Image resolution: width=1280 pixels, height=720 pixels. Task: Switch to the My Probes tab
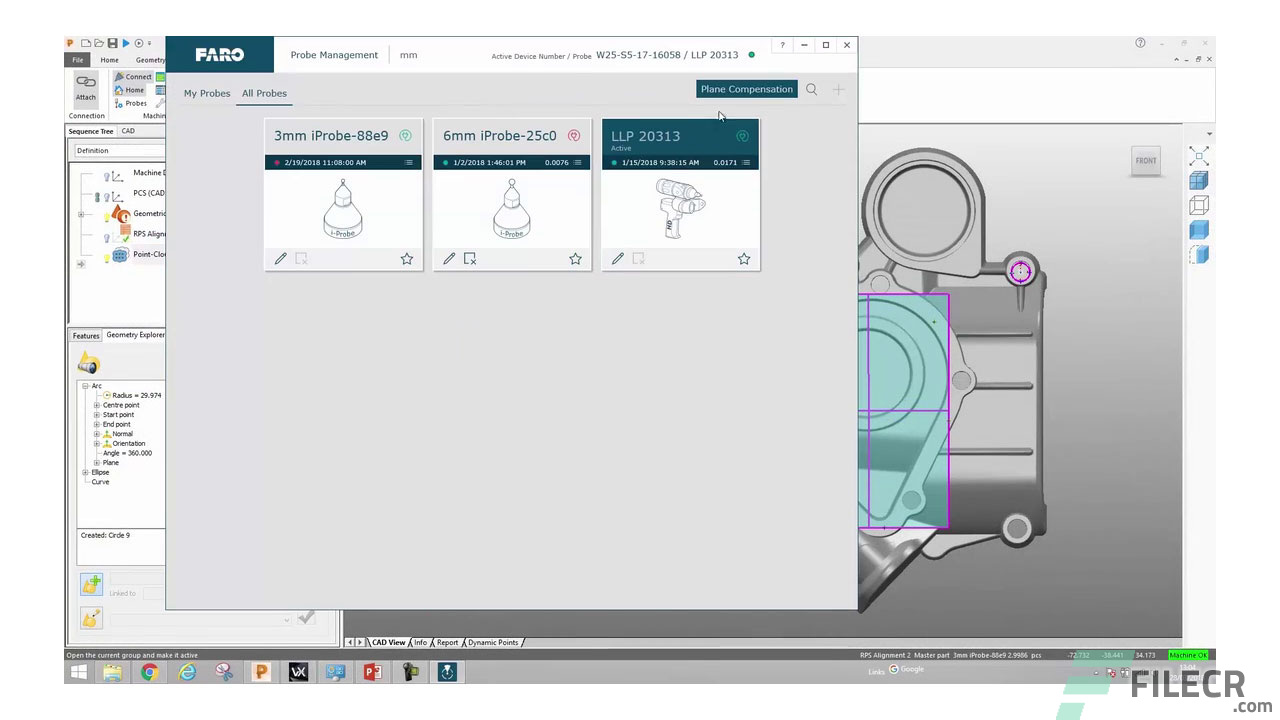click(x=207, y=93)
